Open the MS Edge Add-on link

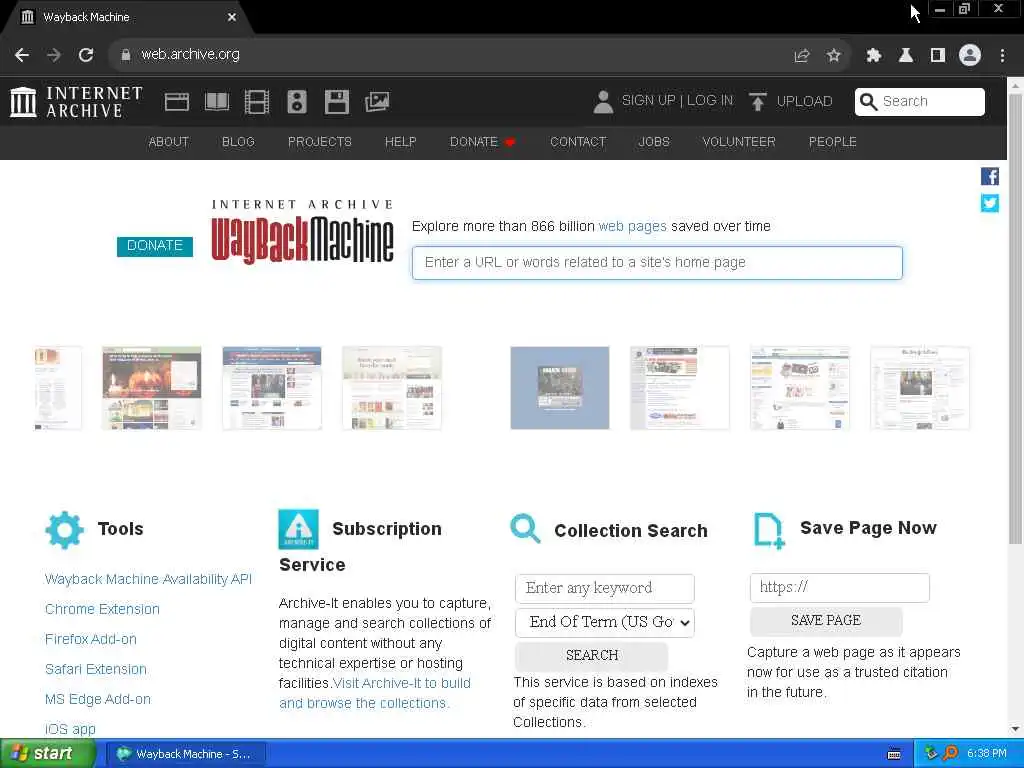click(97, 699)
